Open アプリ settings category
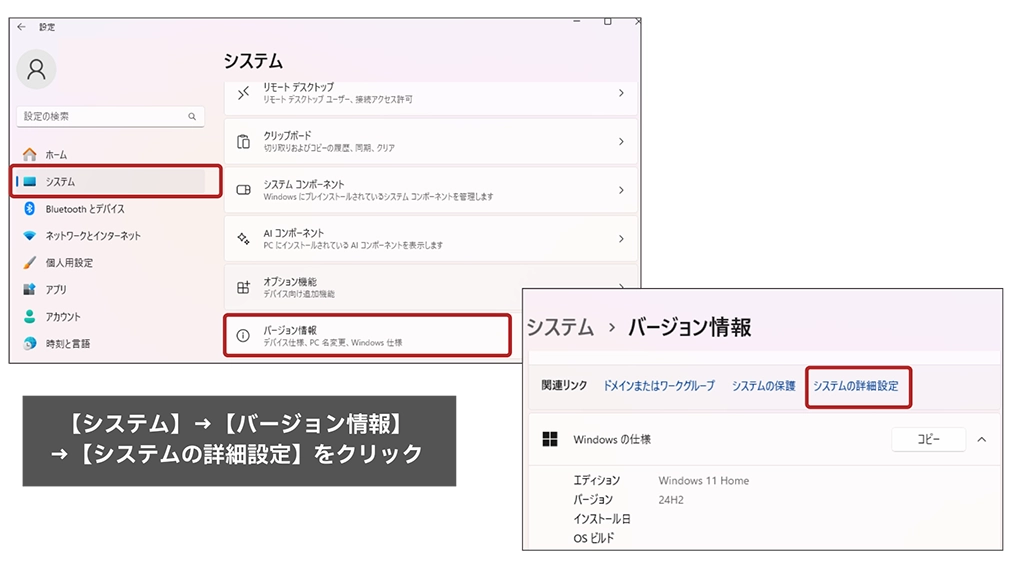 click(x=56, y=290)
